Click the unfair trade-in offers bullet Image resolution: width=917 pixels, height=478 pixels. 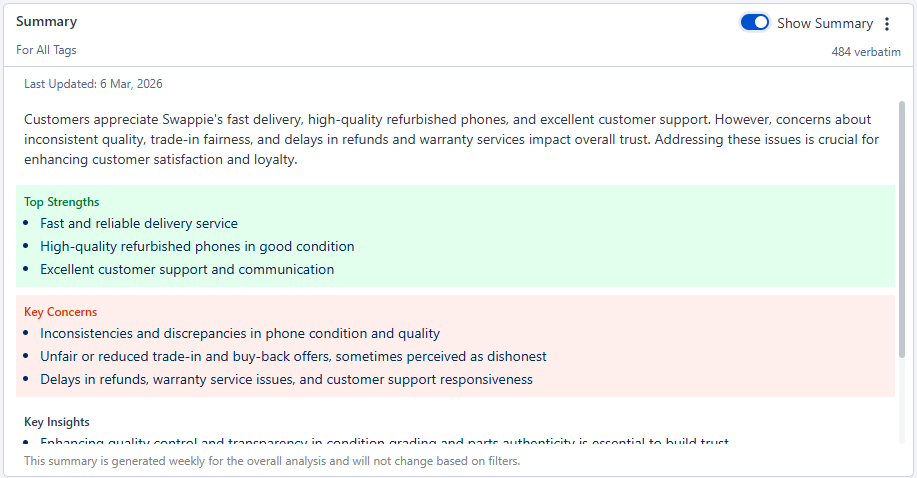coord(293,357)
